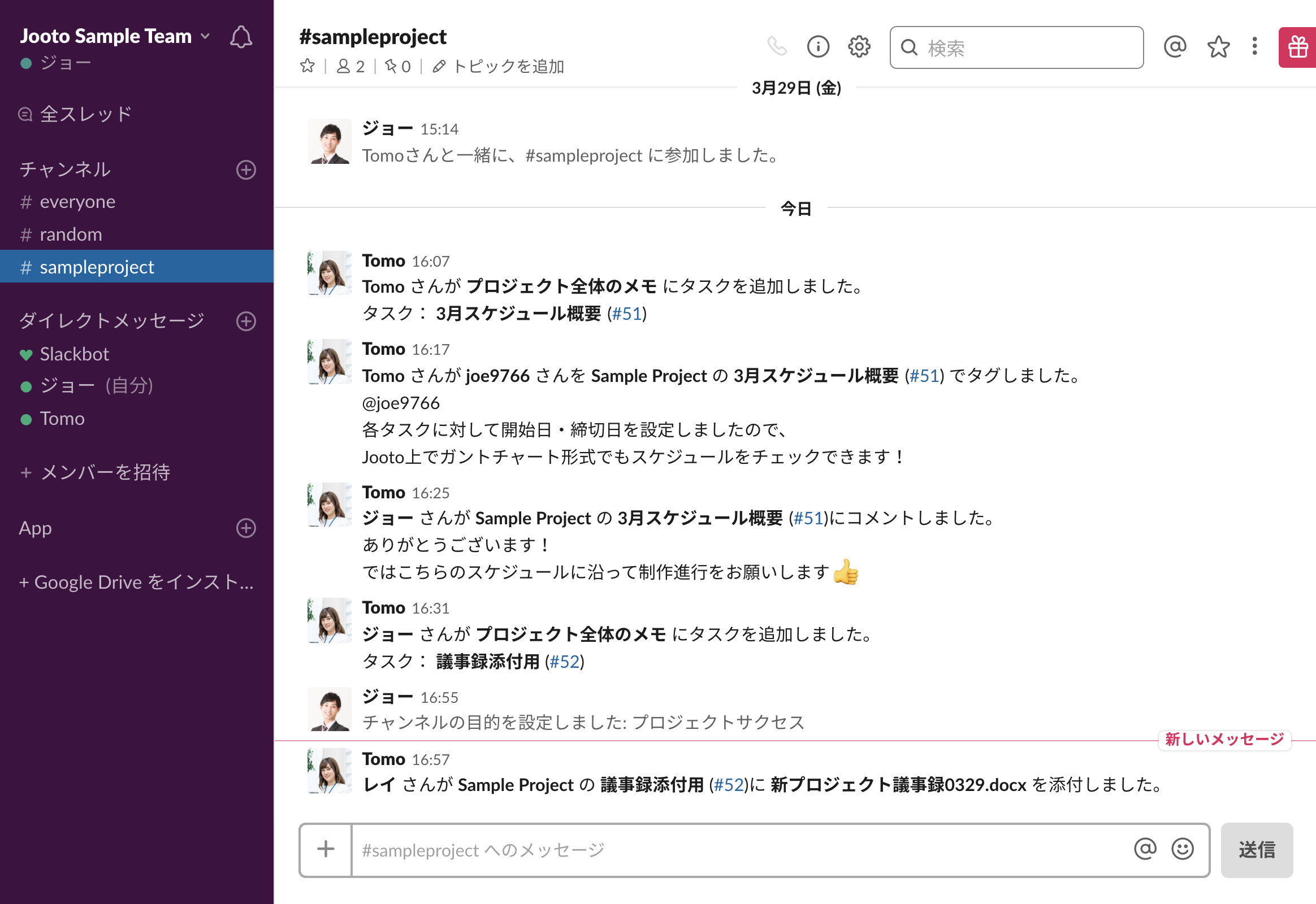Open channel settings gear icon
Viewport: 1316px width, 904px height.
click(x=859, y=46)
